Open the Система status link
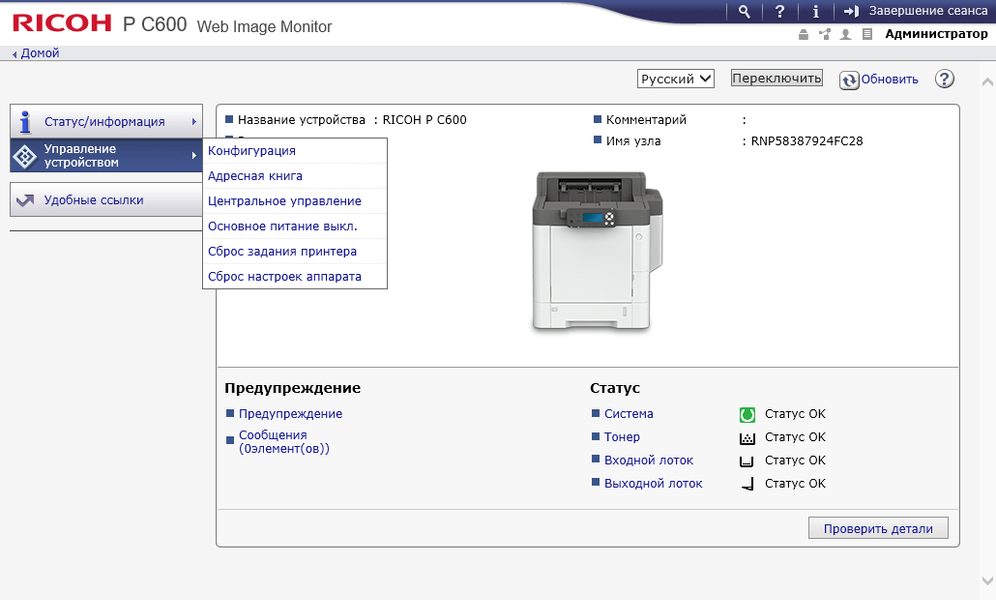The image size is (996, 600). tap(628, 414)
